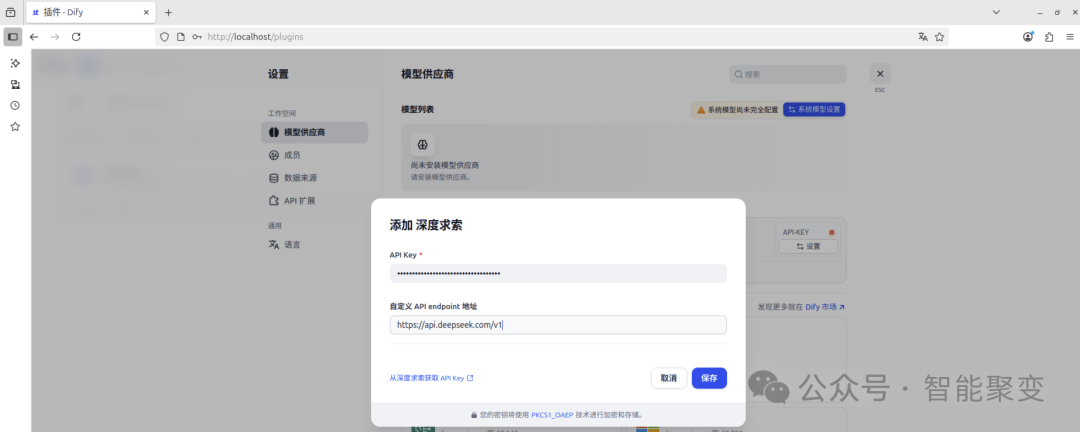Click the 语言 translate icon in sidebar
This screenshot has width=1080, height=432.
click(273, 245)
